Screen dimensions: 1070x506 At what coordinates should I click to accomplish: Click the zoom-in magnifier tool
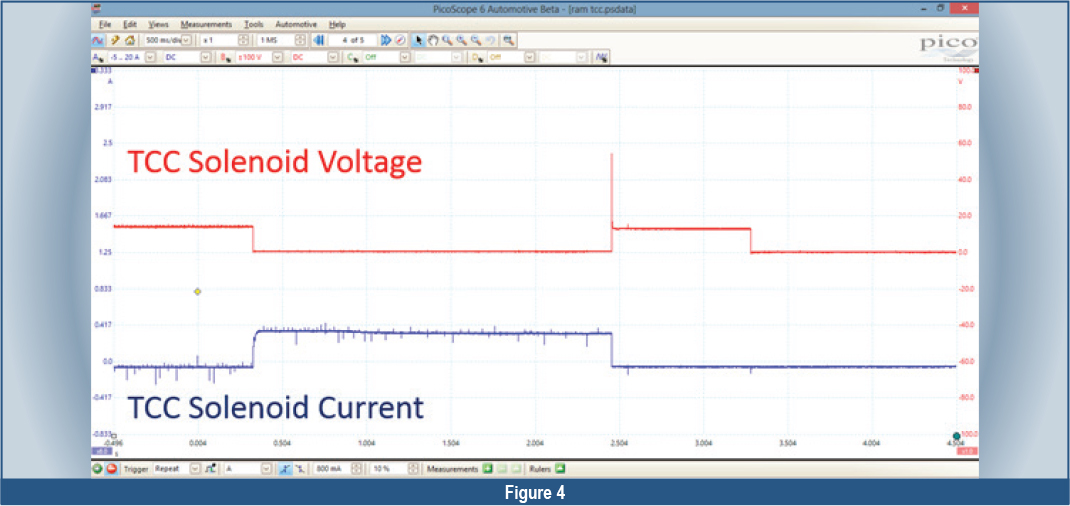[446, 40]
